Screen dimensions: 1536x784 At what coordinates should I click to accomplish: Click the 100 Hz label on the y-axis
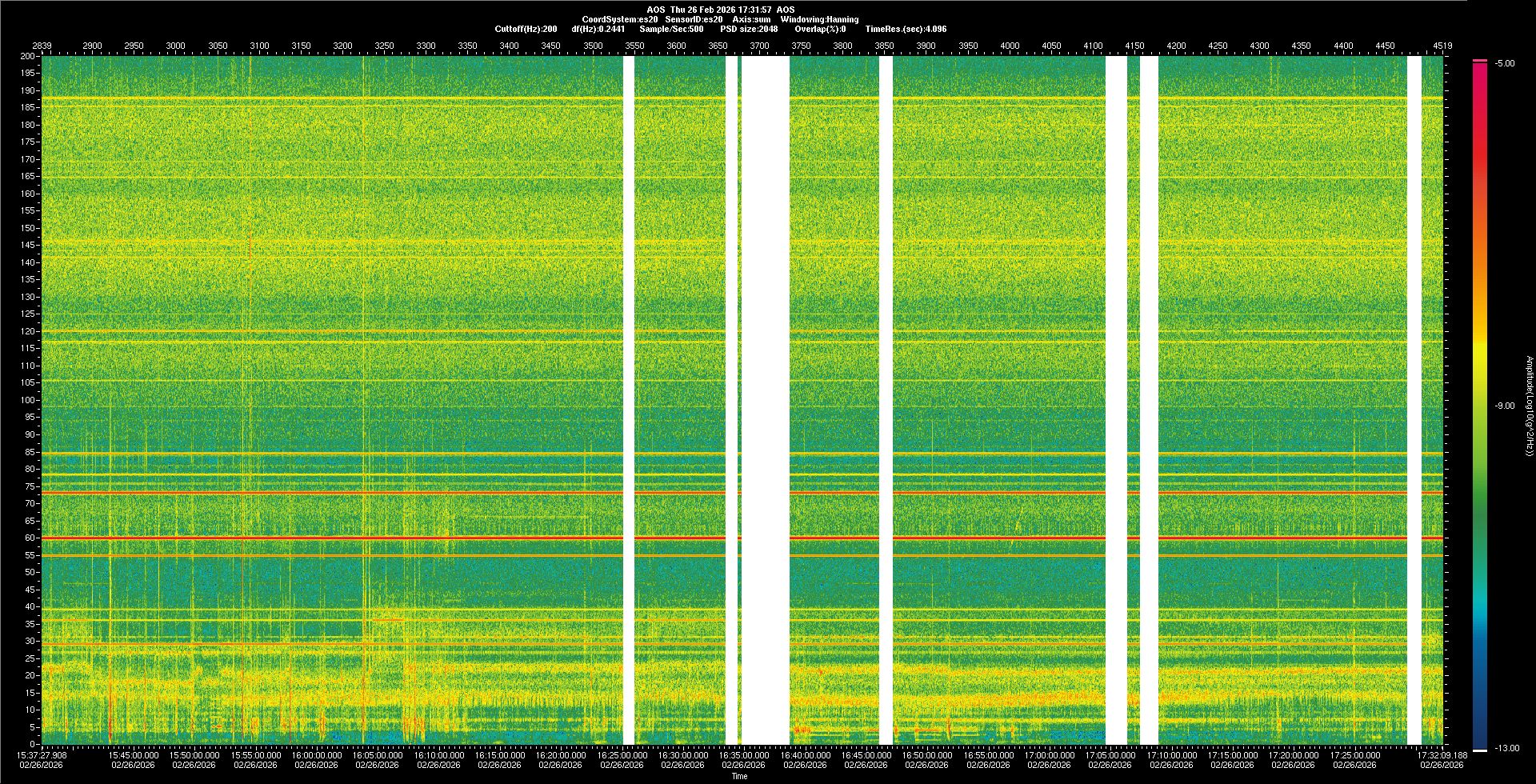click(28, 400)
